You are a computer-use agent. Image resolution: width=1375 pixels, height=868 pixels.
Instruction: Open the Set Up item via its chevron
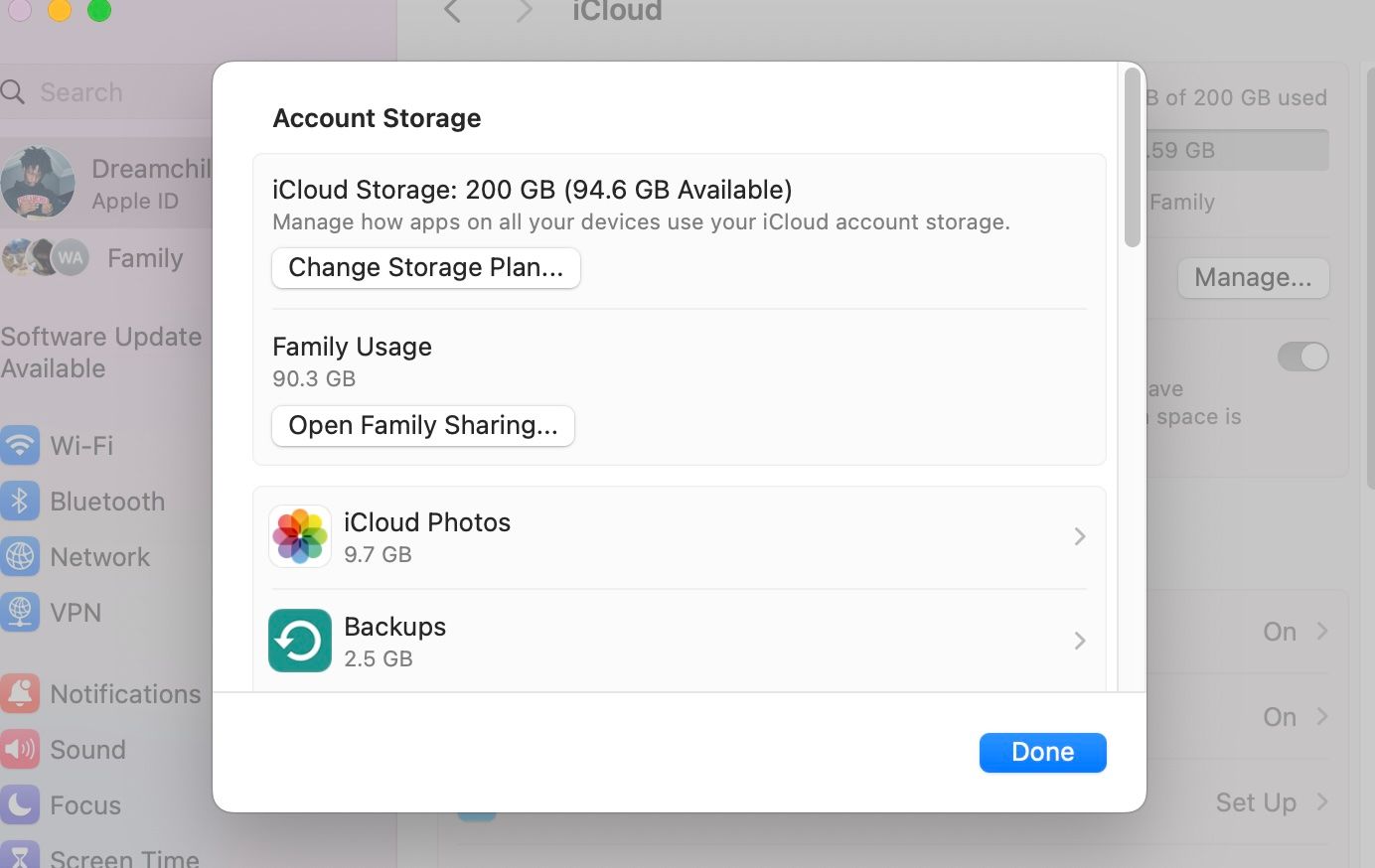[1322, 802]
